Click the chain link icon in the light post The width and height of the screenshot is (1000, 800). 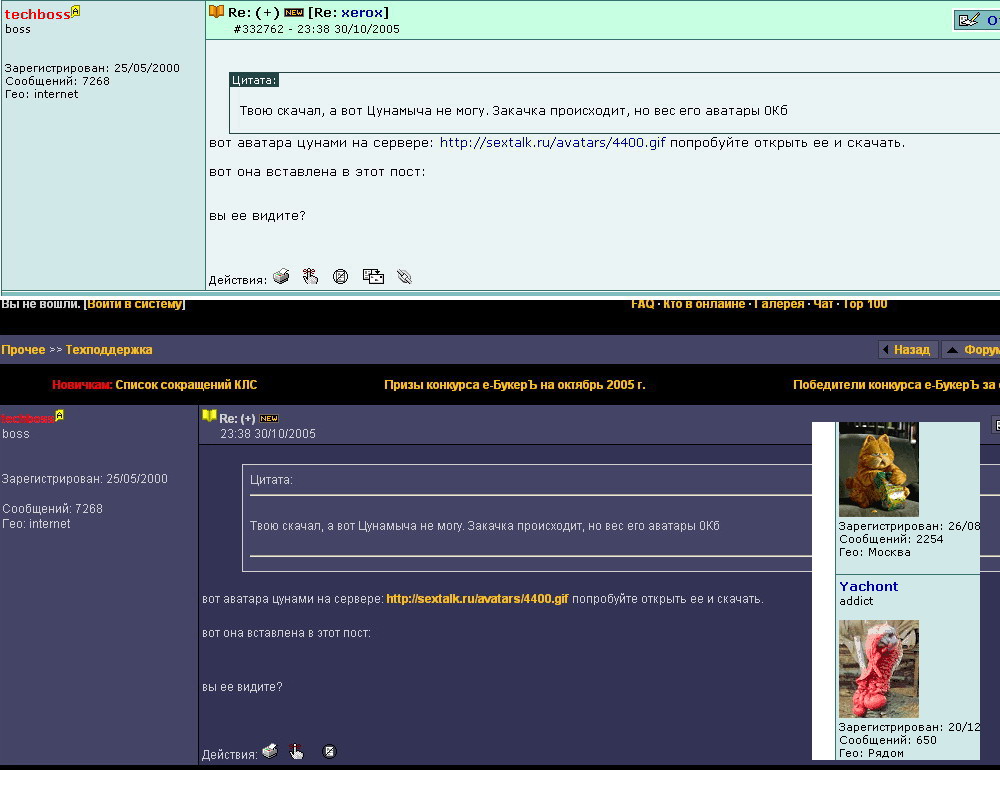click(x=404, y=277)
